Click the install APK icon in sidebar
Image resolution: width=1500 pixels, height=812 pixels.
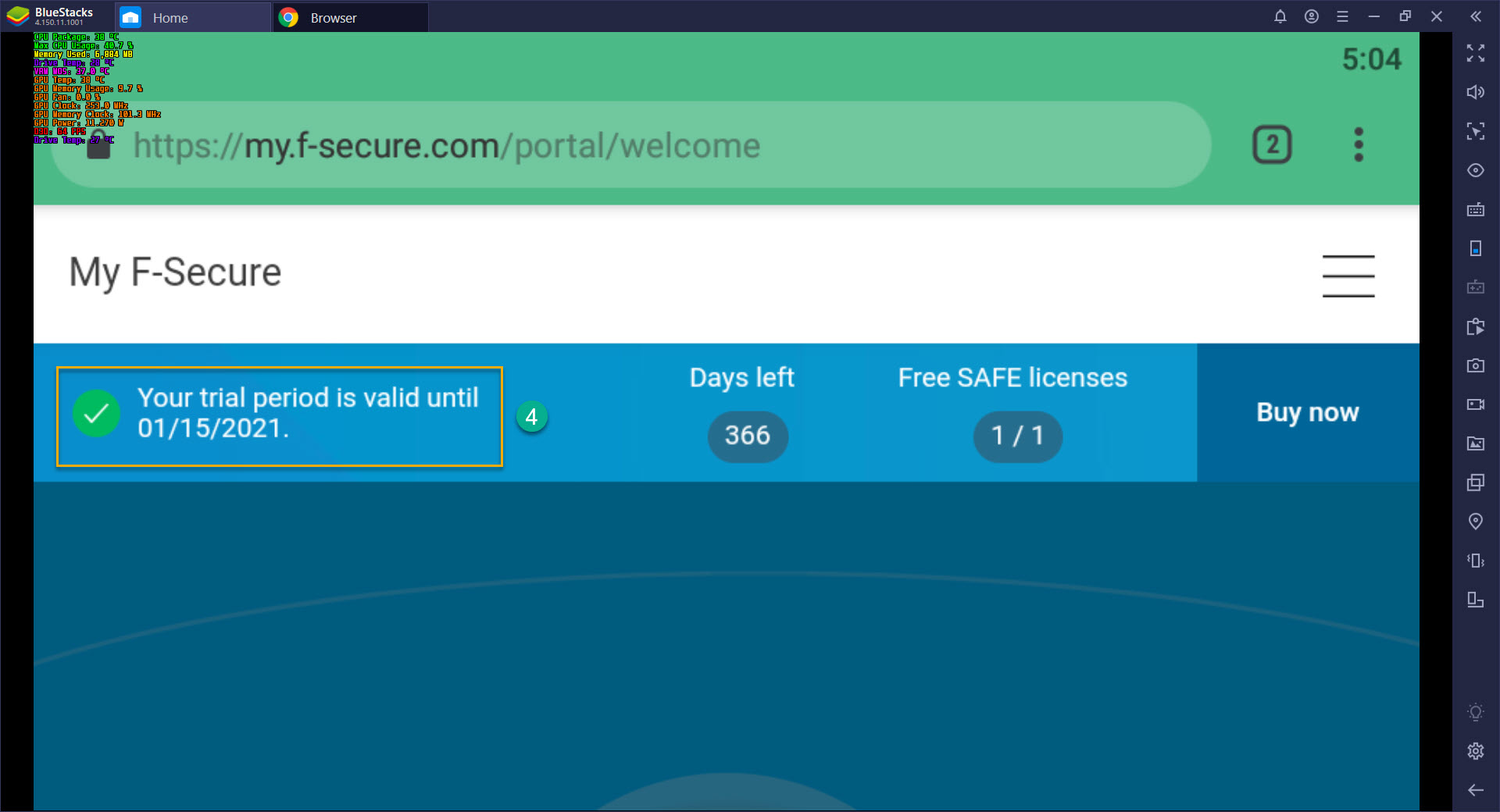1476,326
